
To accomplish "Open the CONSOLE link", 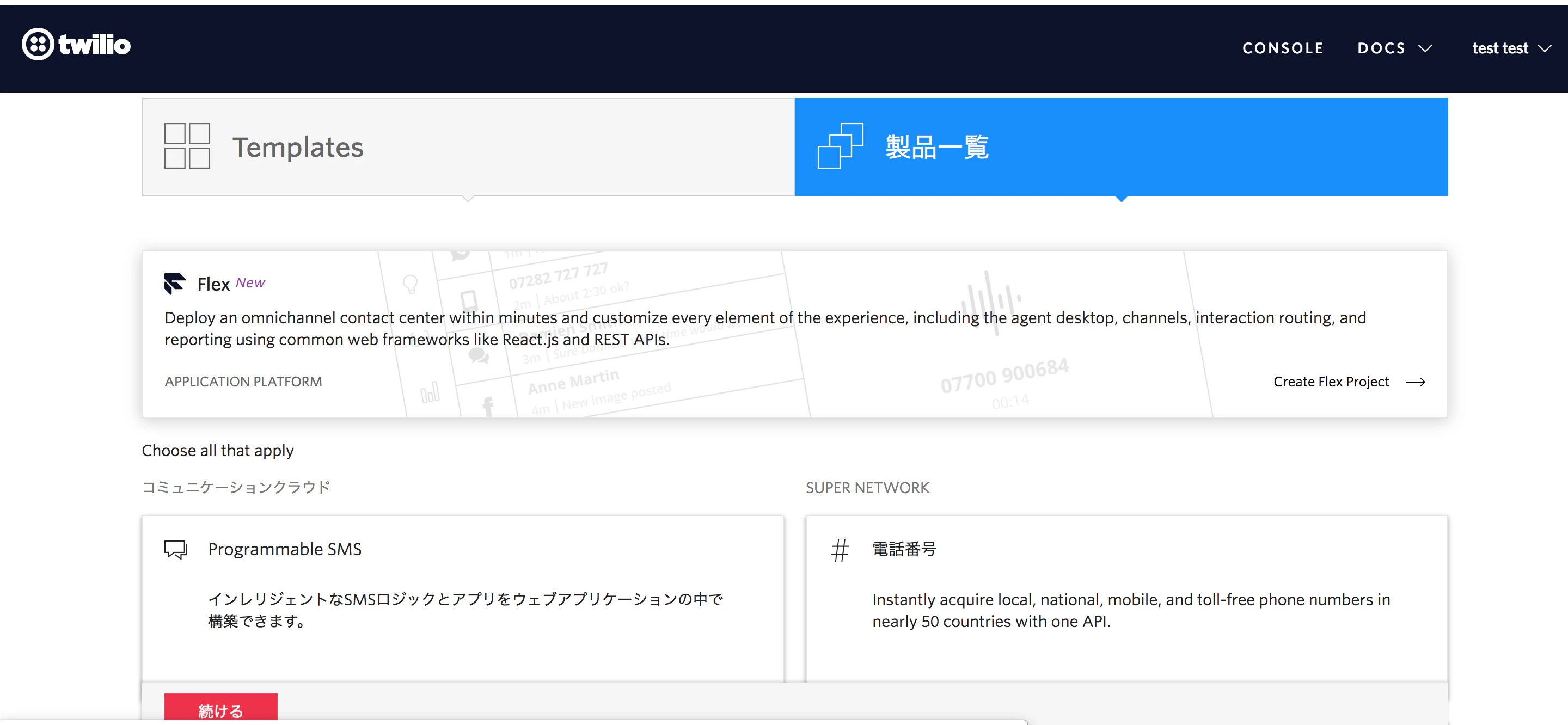I will [1283, 48].
